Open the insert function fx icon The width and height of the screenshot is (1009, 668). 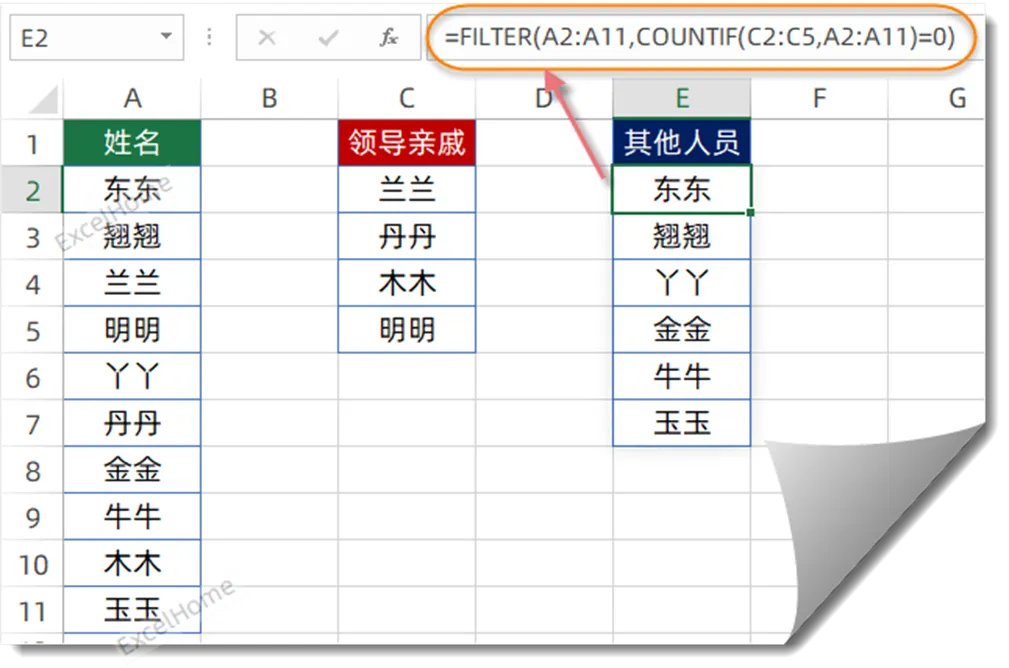(389, 38)
